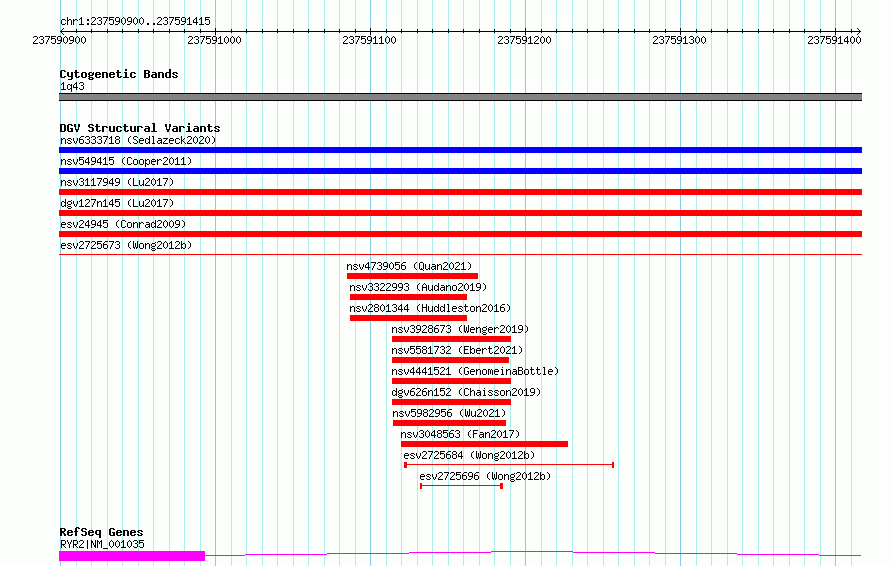
Task: Select the red nsv3117949 variant bar
Action: coord(460,192)
